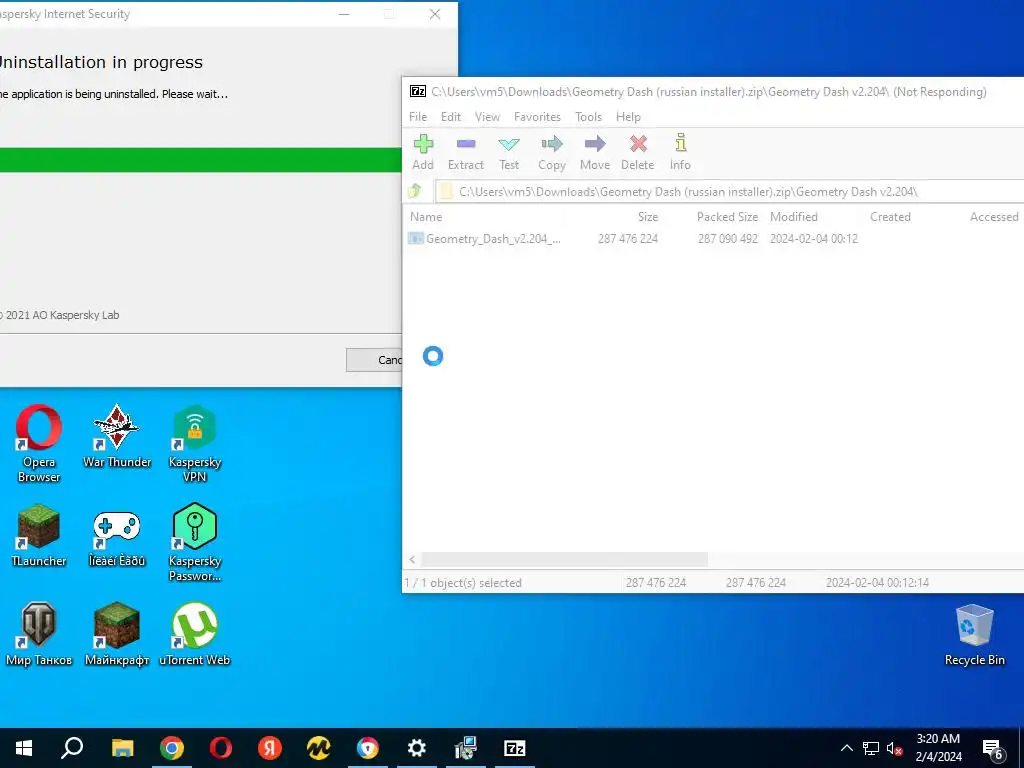Select Opera Browser desktop shortcut

click(x=39, y=443)
